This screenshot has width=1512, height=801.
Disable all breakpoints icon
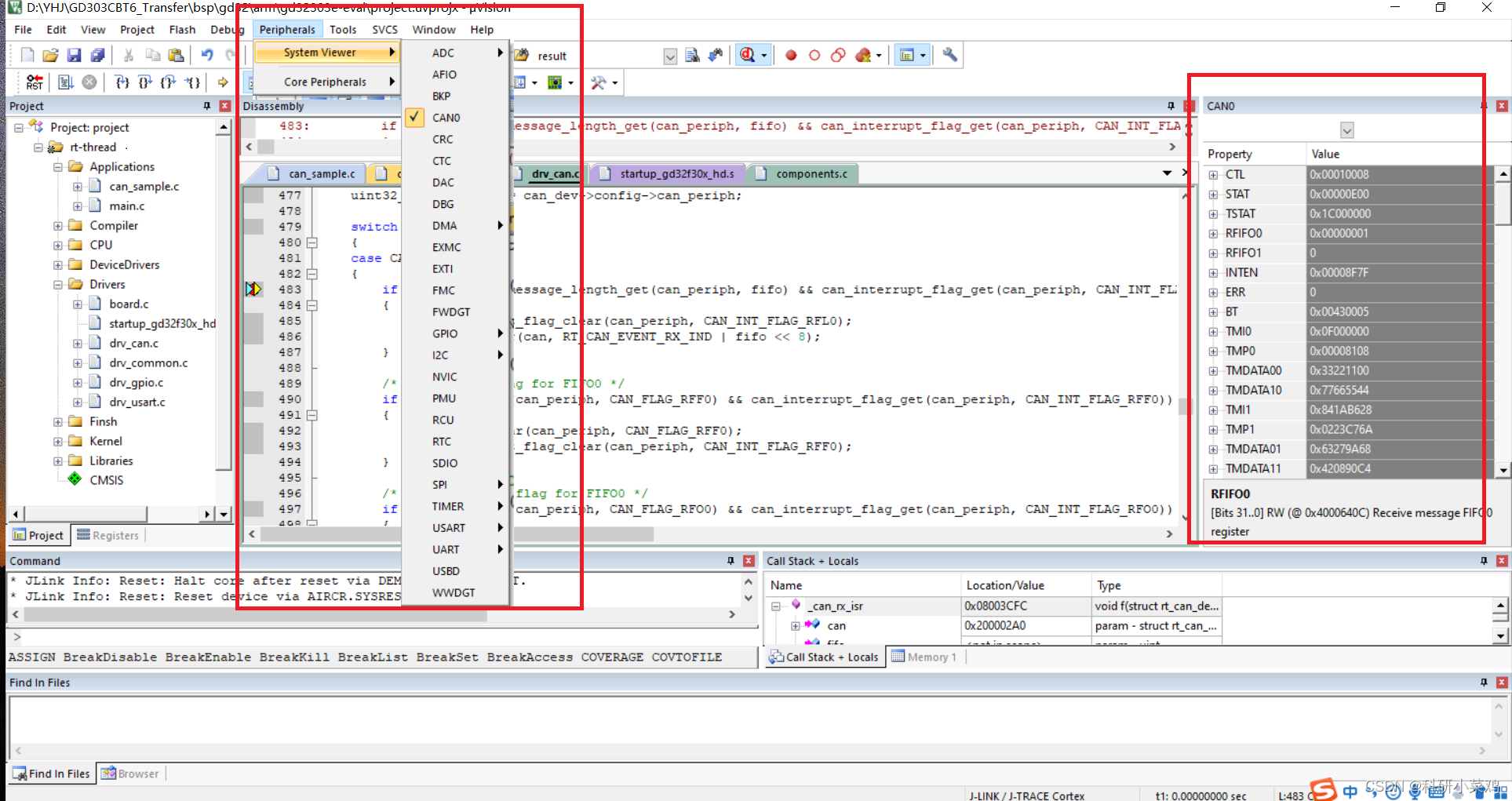pyautogui.click(x=838, y=55)
